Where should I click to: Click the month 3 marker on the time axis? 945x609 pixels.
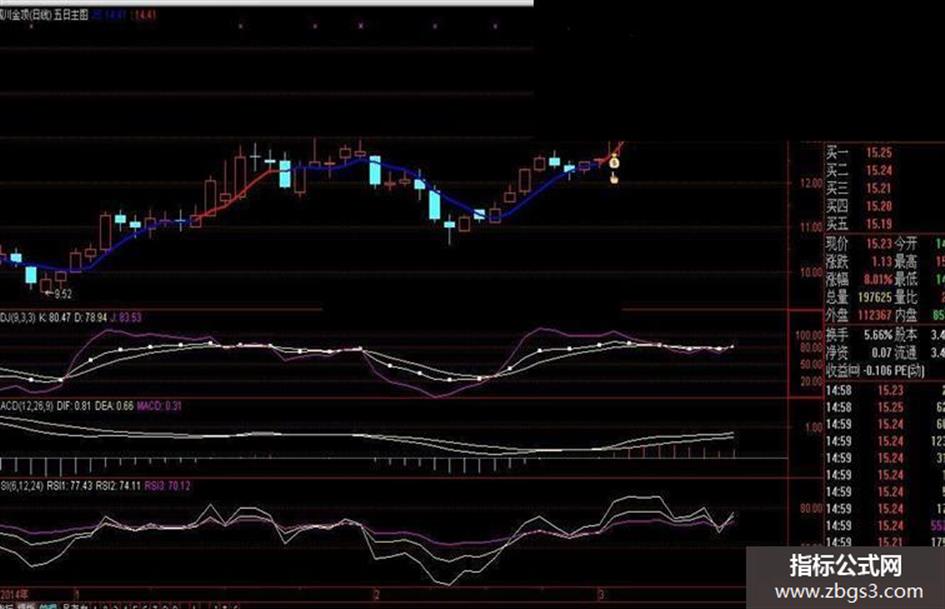click(x=600, y=595)
